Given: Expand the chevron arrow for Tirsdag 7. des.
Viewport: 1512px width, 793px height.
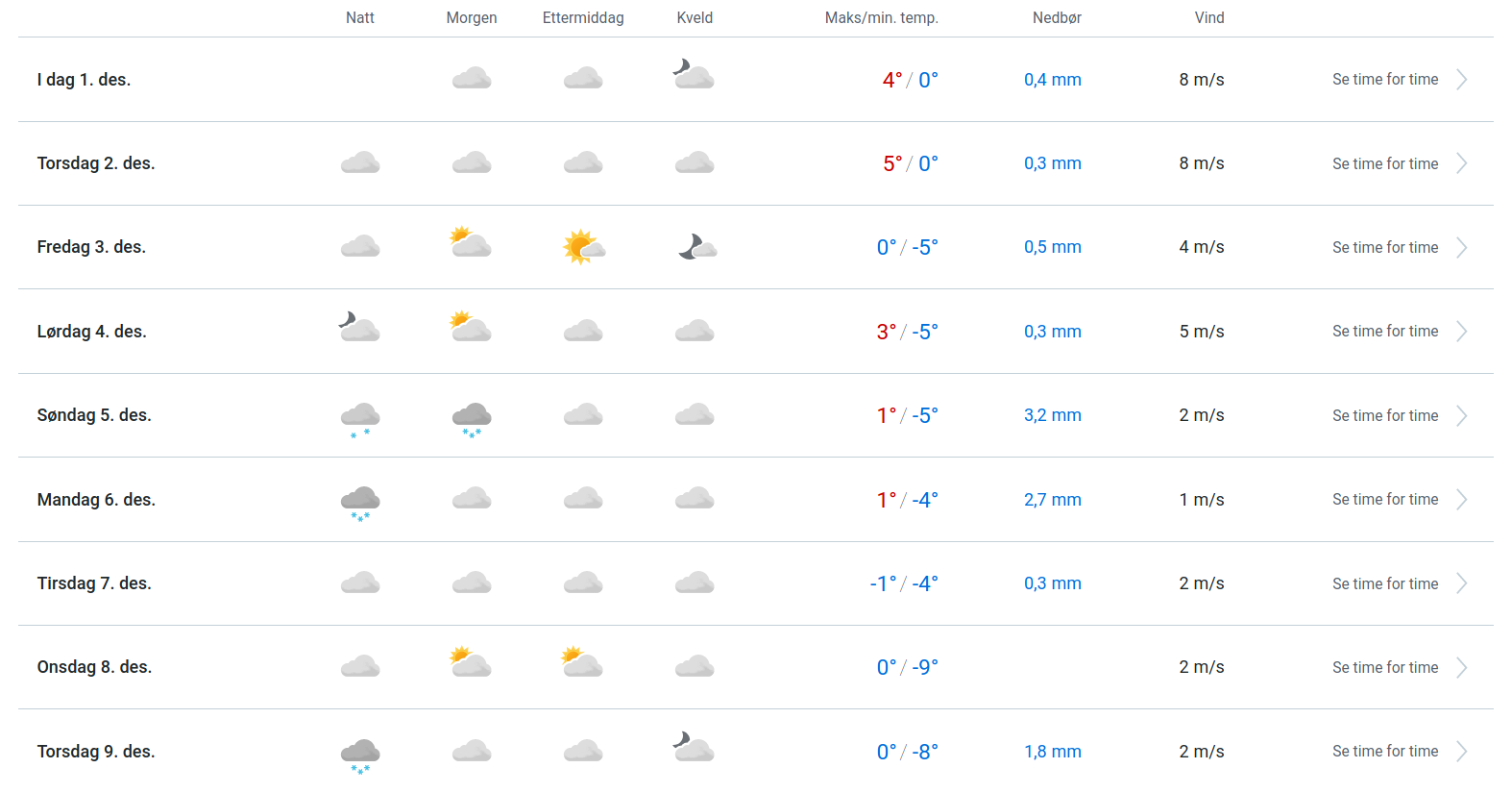Looking at the screenshot, I should (1461, 583).
